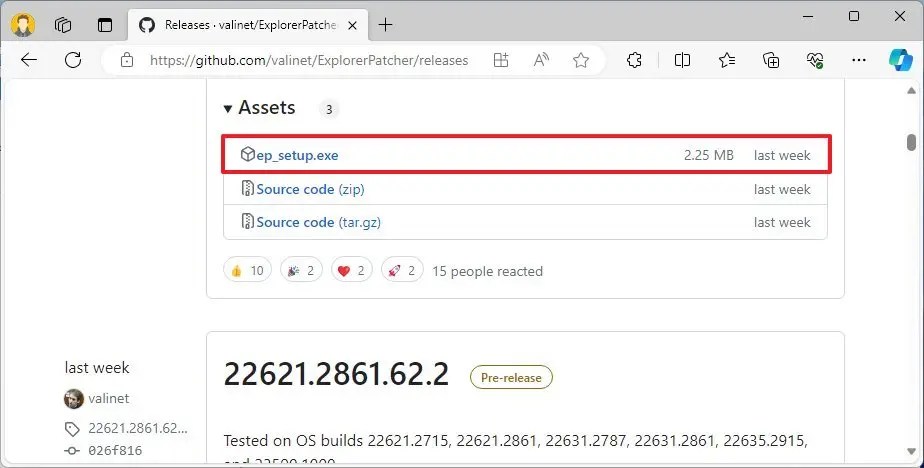
Task: Click the vertical scrollbar thumb
Action: click(912, 142)
